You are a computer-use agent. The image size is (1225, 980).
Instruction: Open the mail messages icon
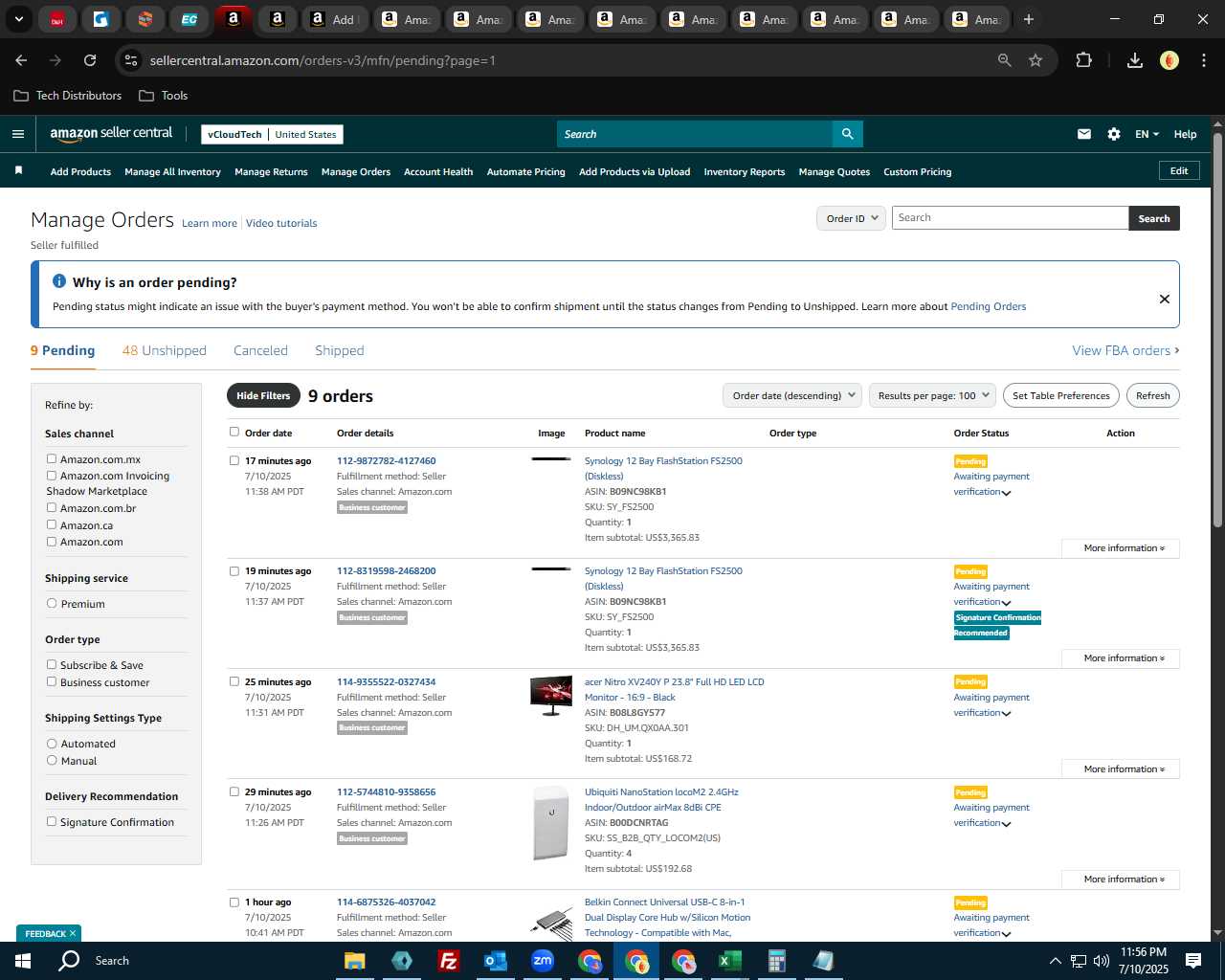click(x=1084, y=134)
